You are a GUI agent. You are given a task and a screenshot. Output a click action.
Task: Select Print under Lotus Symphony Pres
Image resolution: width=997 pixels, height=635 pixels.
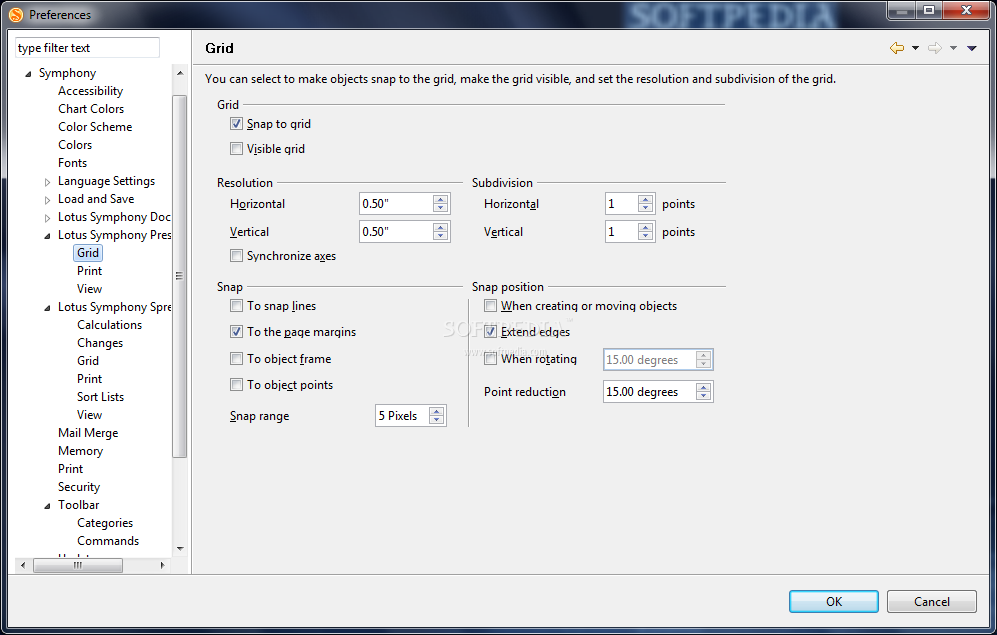click(90, 271)
